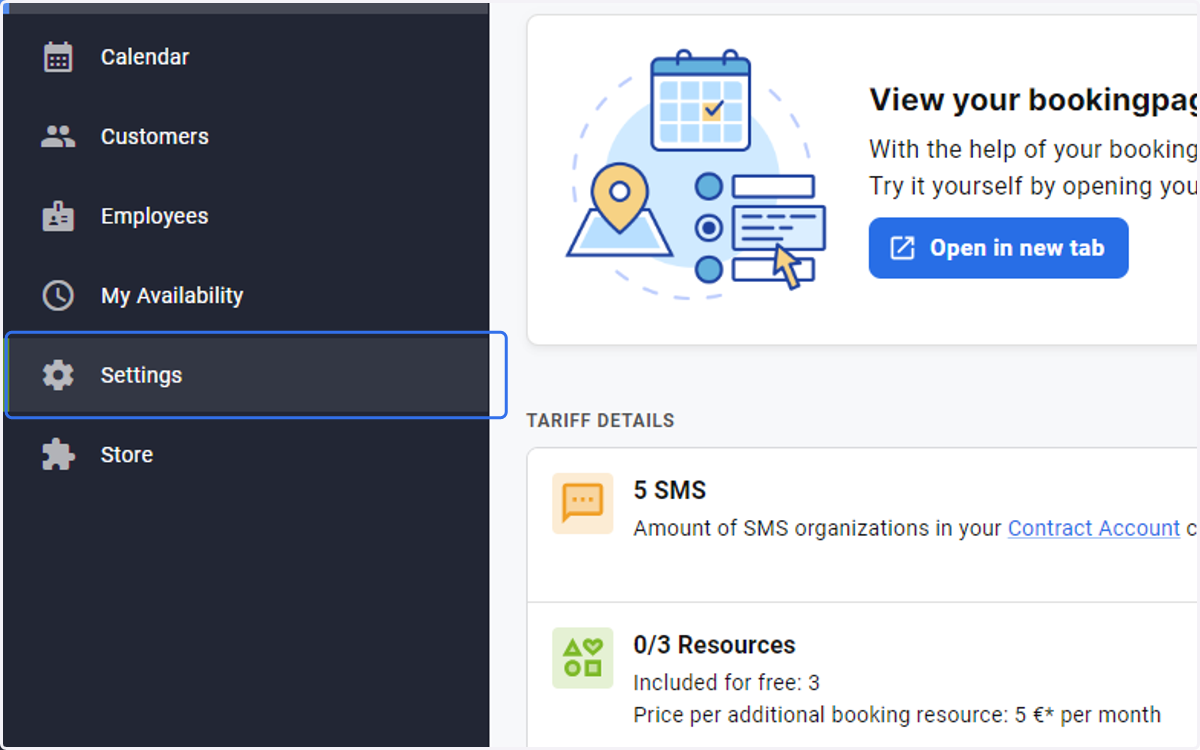Open My Availability page
This screenshot has width=1200, height=750.
point(246,295)
